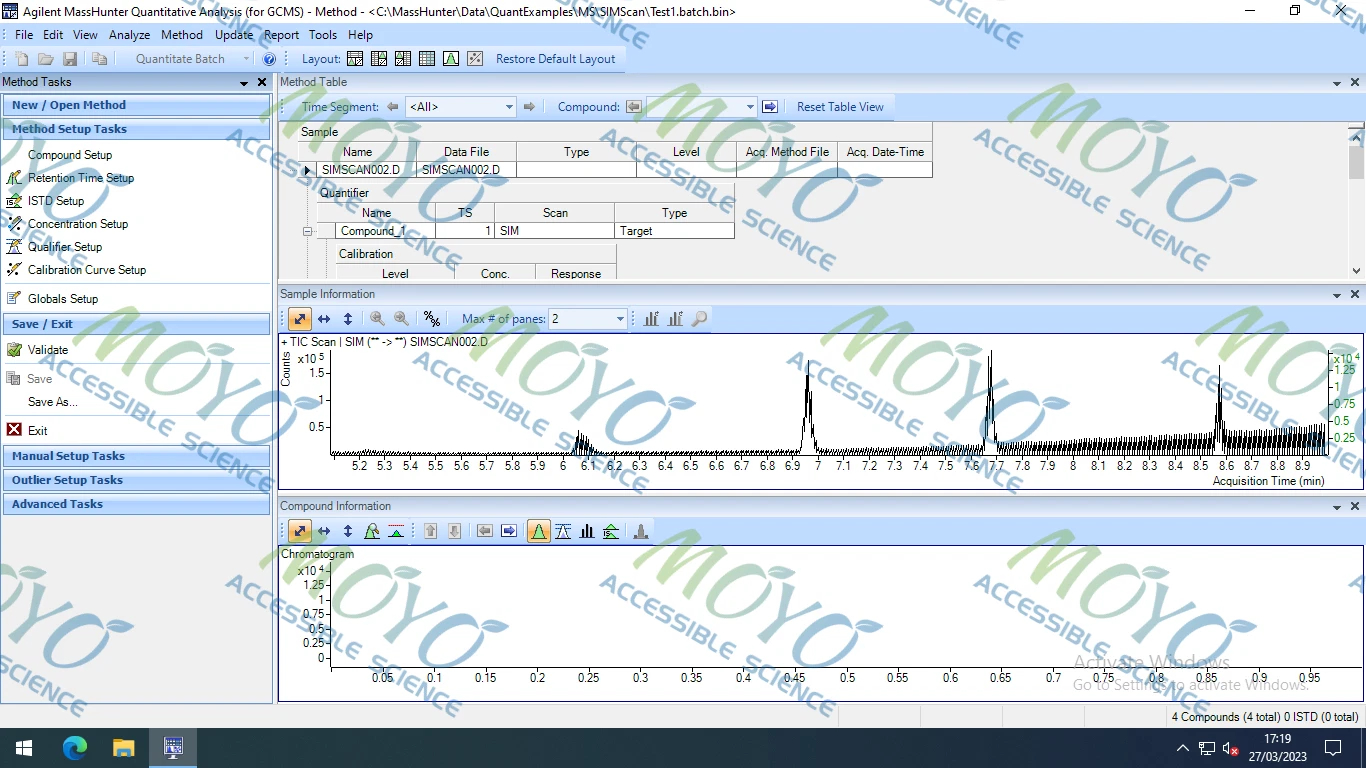Go to next Compound arrow
The height and width of the screenshot is (768, 1366).
tap(770, 107)
